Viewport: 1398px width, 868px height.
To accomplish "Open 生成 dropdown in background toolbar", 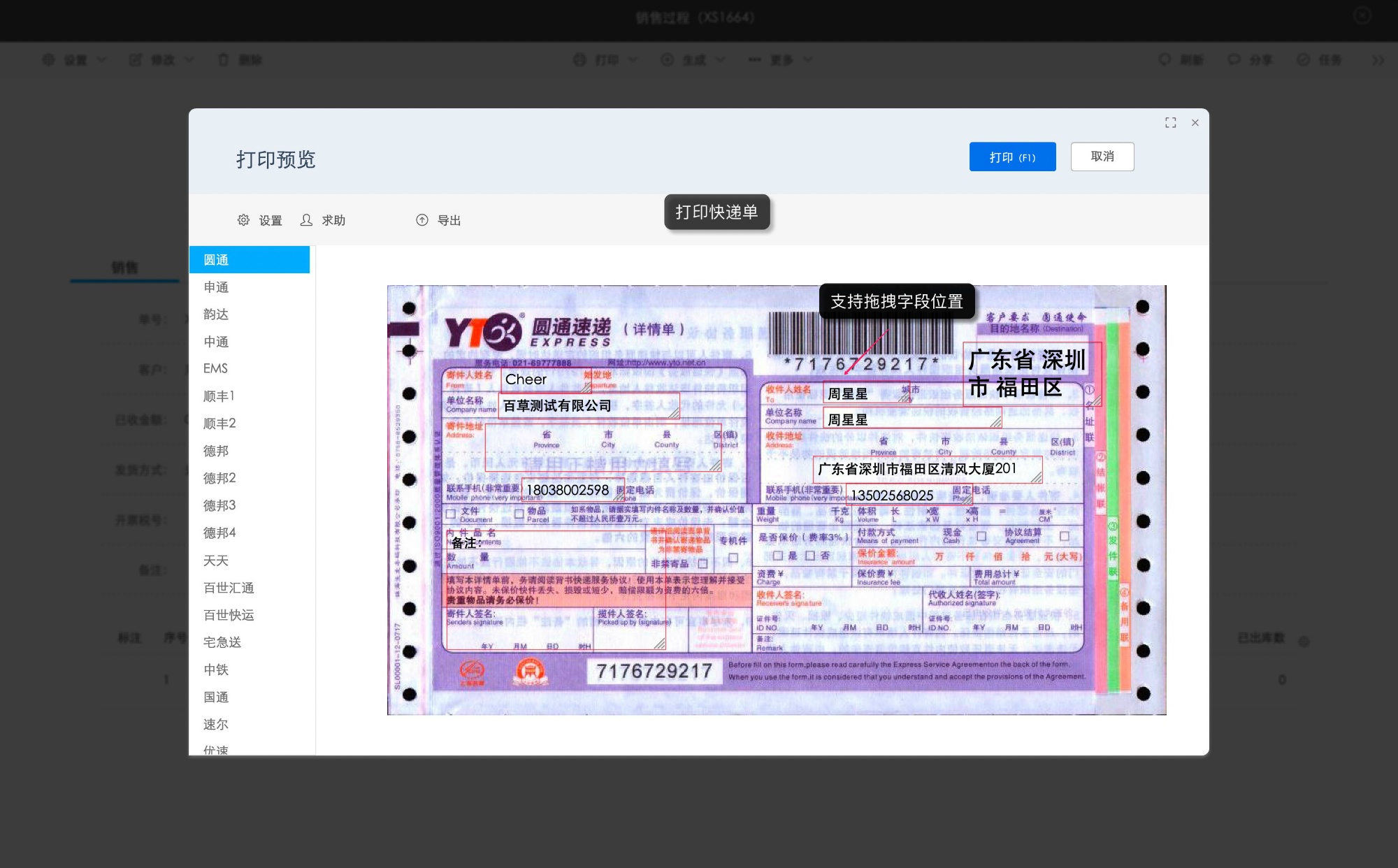I will pyautogui.click(x=693, y=60).
